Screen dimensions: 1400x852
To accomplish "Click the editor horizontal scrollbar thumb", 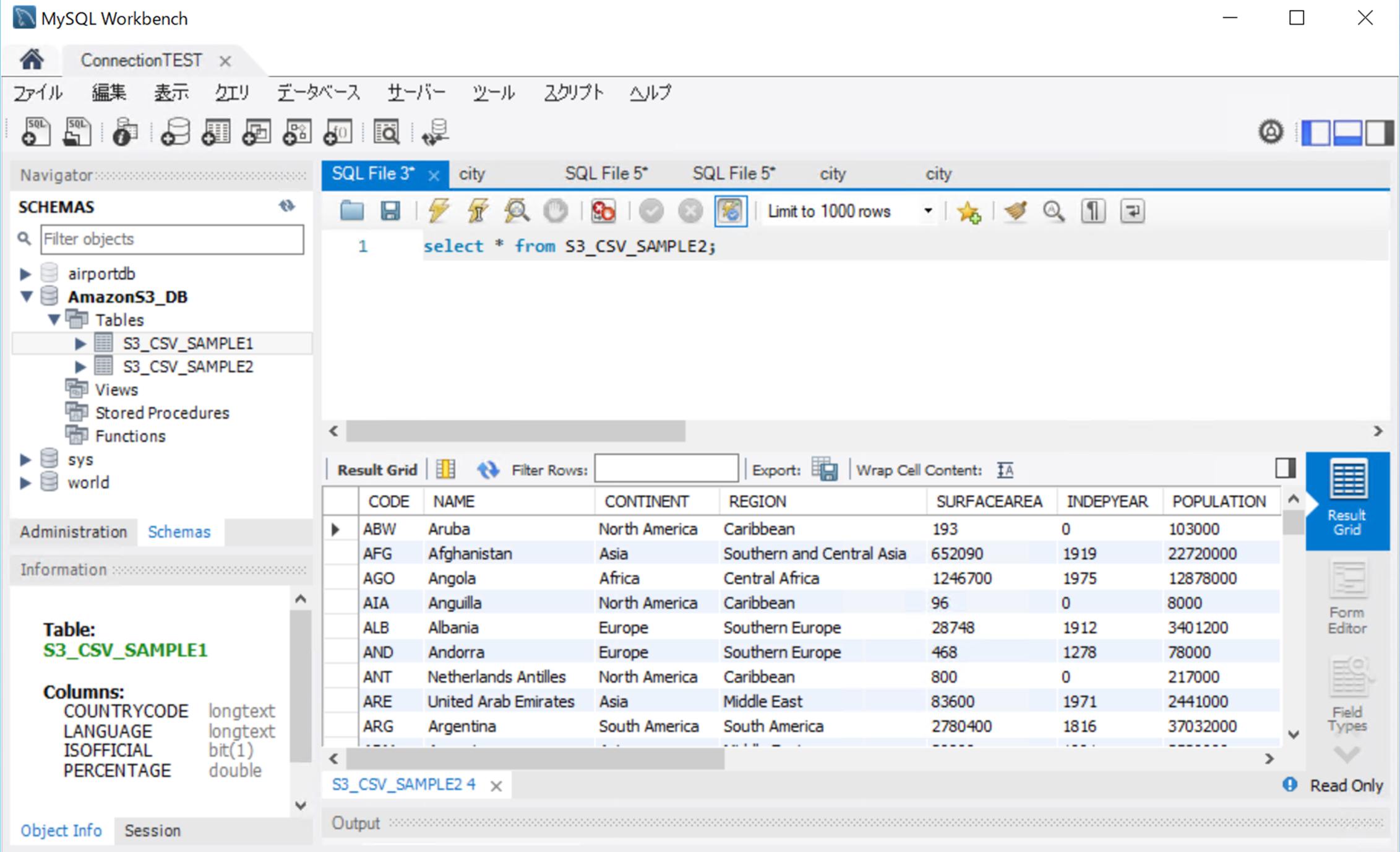I will [x=515, y=431].
